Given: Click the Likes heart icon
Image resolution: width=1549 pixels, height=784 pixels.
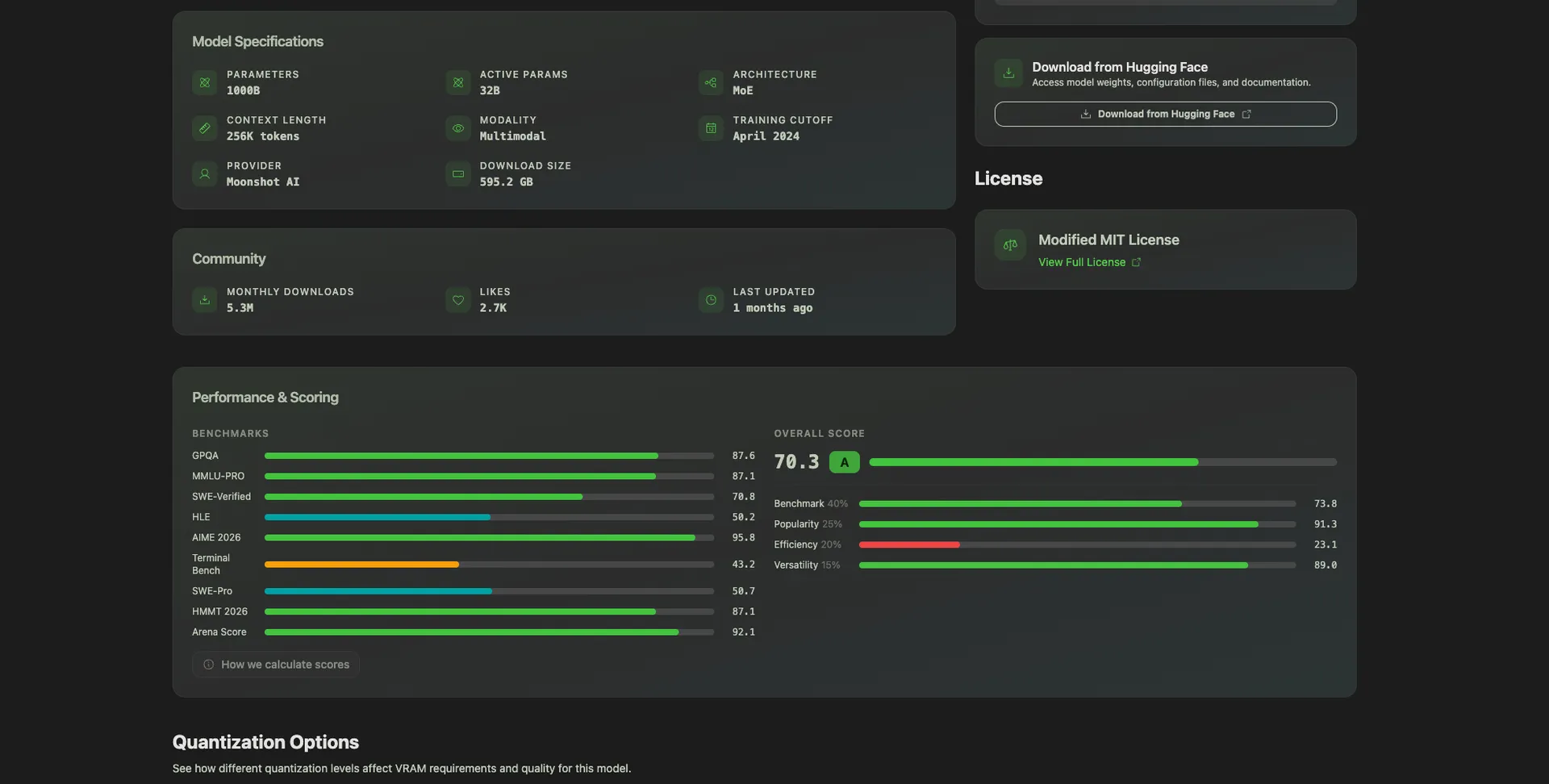Looking at the screenshot, I should (457, 299).
